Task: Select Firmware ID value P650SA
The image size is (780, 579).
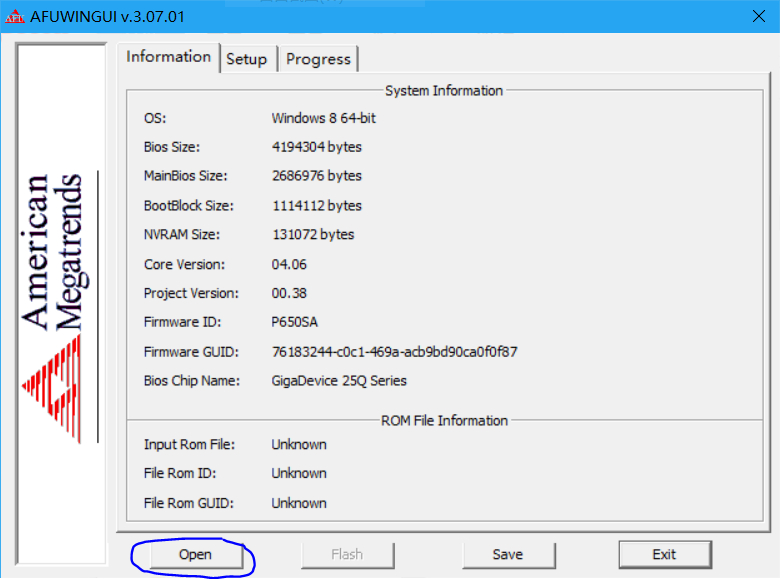Action: click(x=294, y=322)
